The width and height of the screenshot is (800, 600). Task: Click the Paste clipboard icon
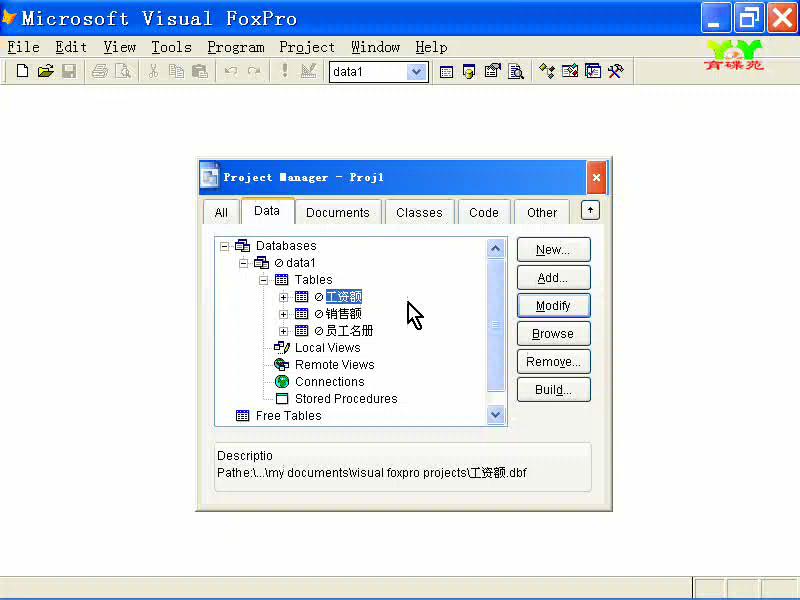(199, 71)
